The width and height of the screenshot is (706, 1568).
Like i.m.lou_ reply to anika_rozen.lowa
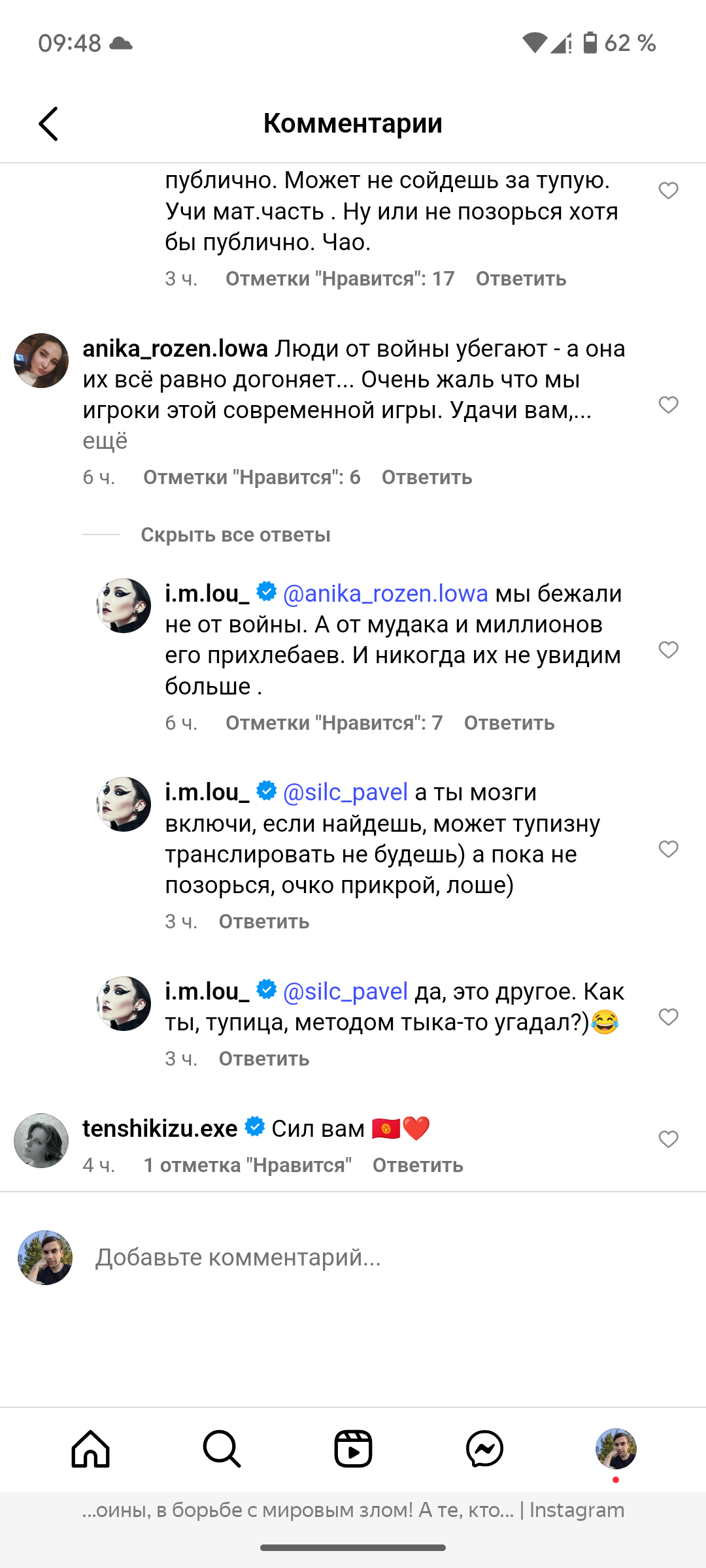pos(668,650)
